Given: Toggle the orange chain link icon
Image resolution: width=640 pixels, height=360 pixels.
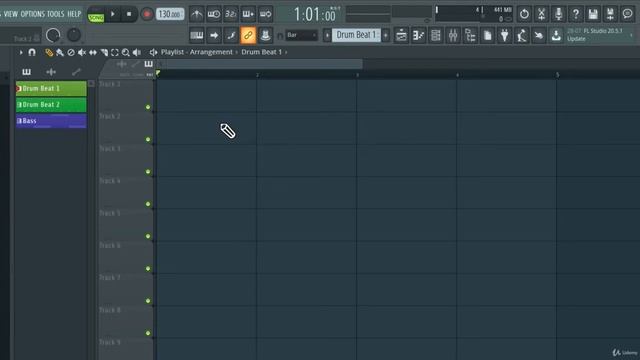Looking at the screenshot, I should 248,36.
